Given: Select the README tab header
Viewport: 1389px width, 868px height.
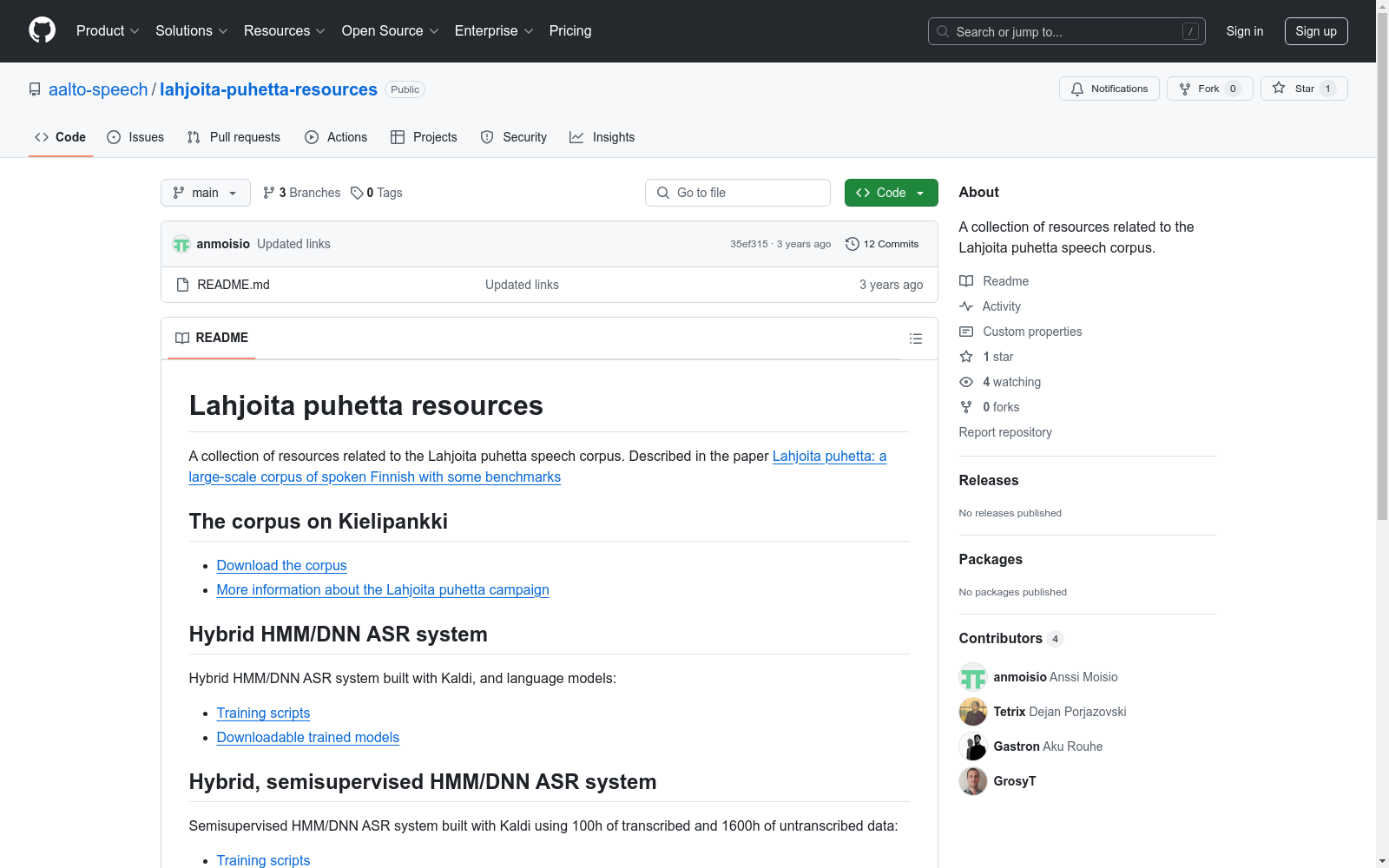Looking at the screenshot, I should [x=212, y=338].
